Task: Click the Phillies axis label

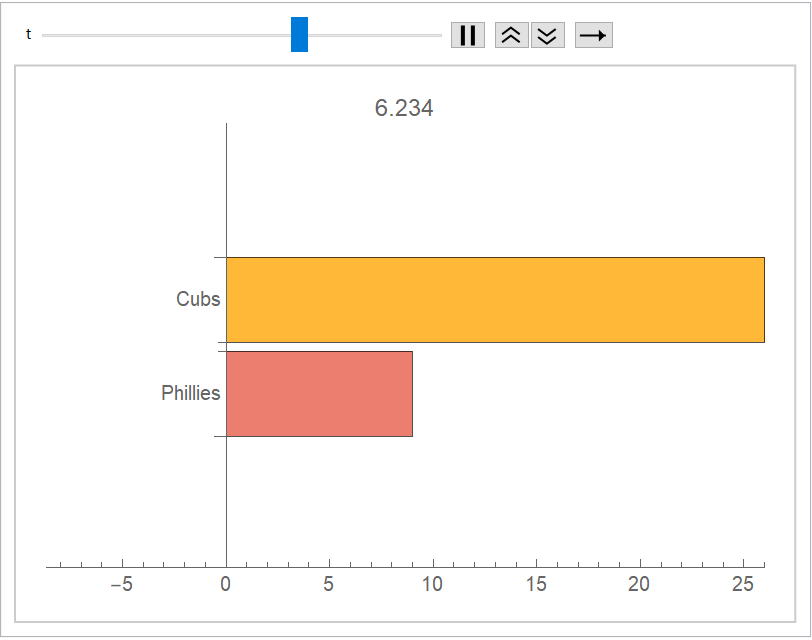Action: point(190,393)
